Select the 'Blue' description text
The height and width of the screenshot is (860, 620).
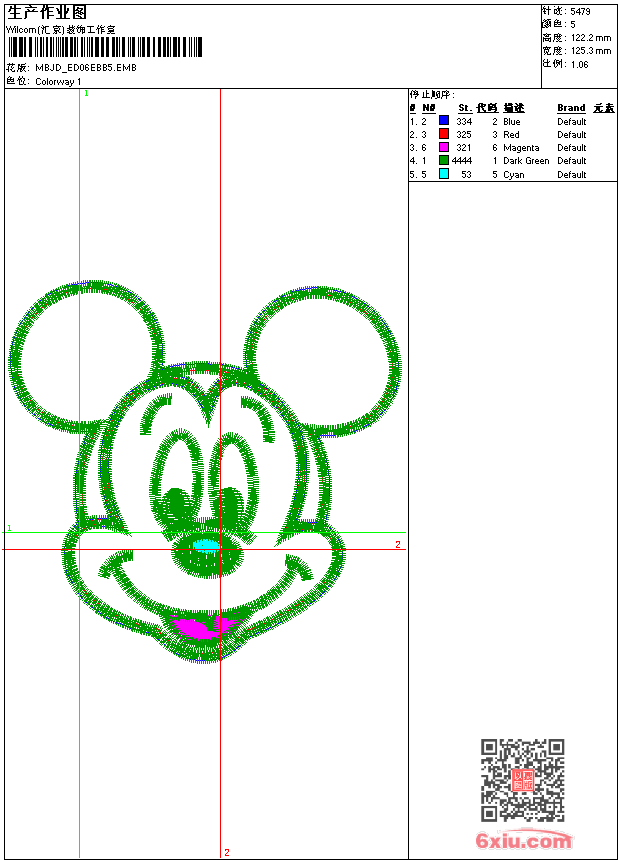(x=511, y=122)
